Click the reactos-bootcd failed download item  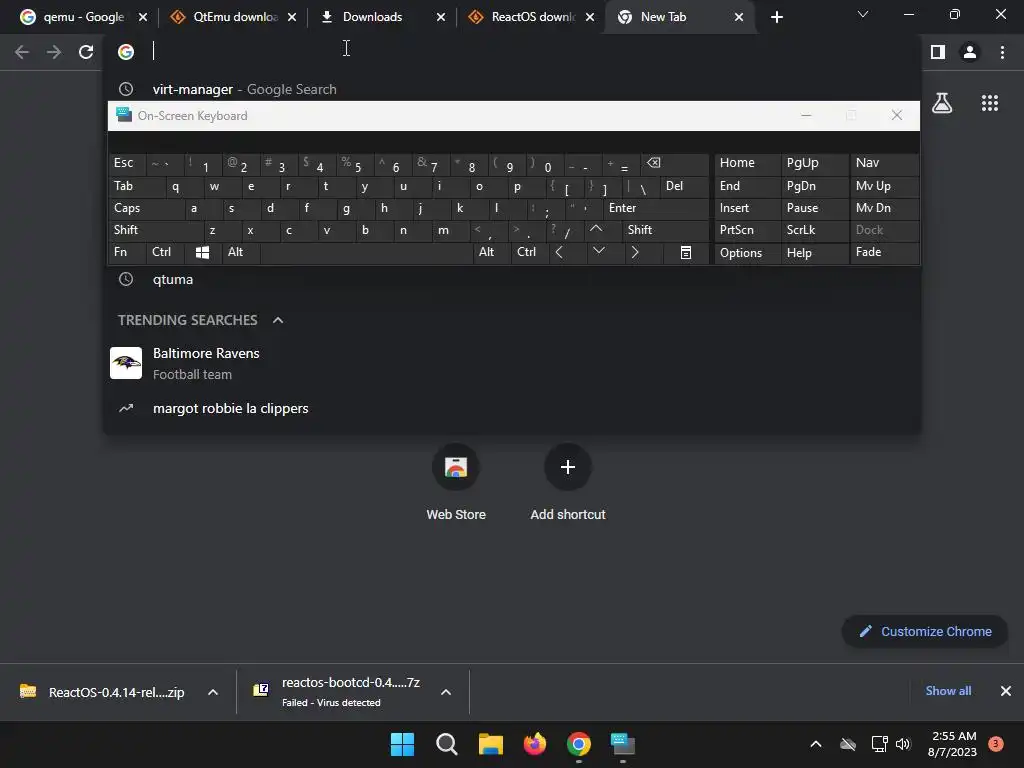[x=338, y=692]
